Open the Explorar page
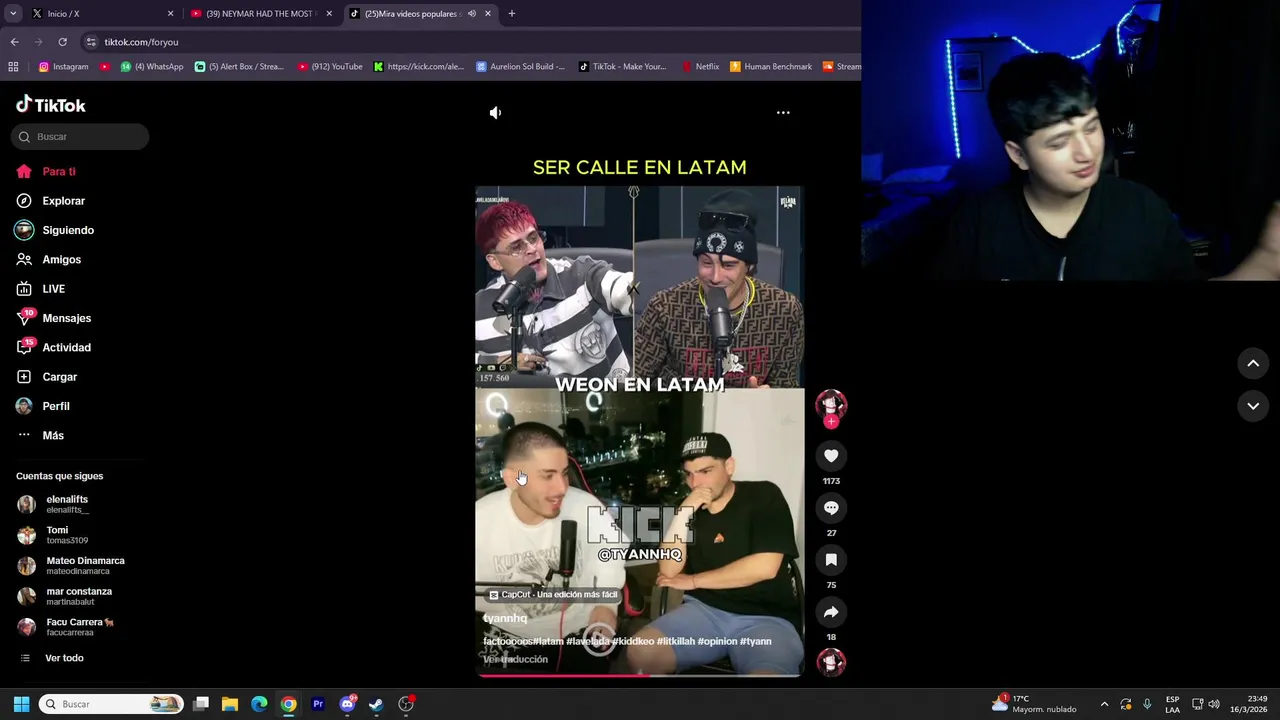1280x720 pixels. point(51,201)
